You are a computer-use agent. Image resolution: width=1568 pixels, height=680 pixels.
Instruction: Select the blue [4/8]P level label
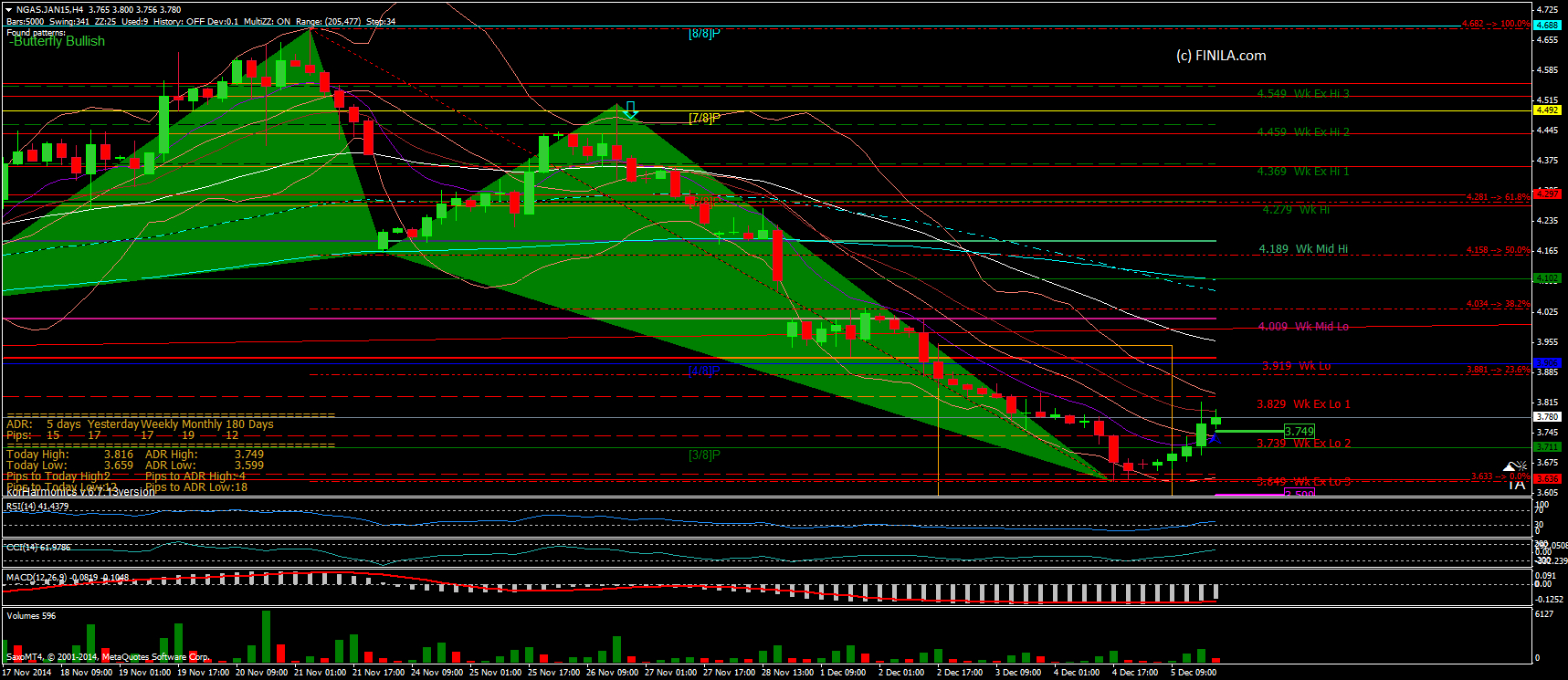tap(704, 370)
